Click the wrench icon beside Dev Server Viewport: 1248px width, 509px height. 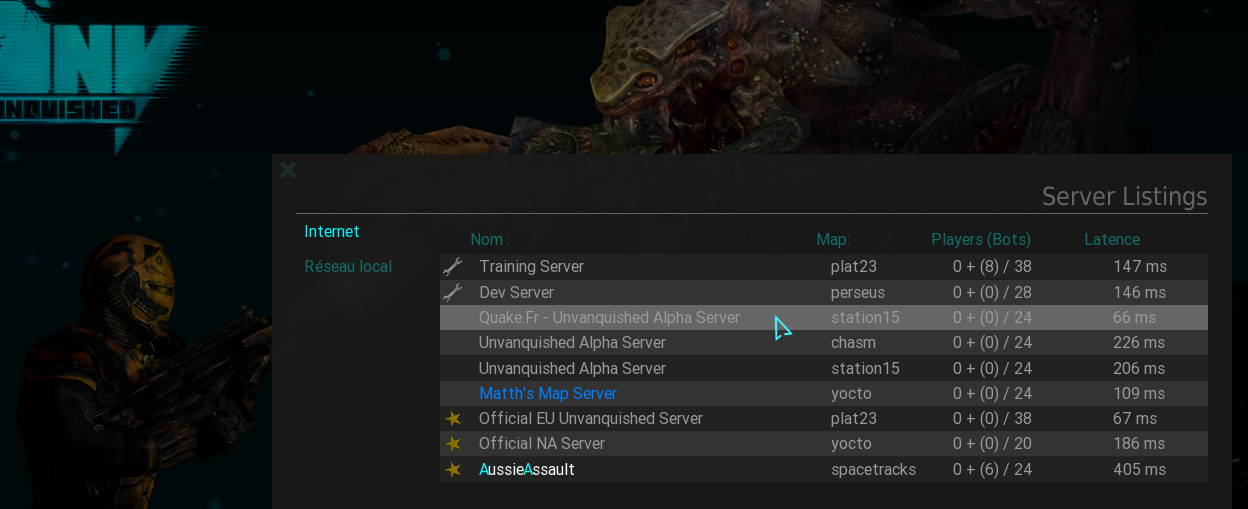click(453, 292)
